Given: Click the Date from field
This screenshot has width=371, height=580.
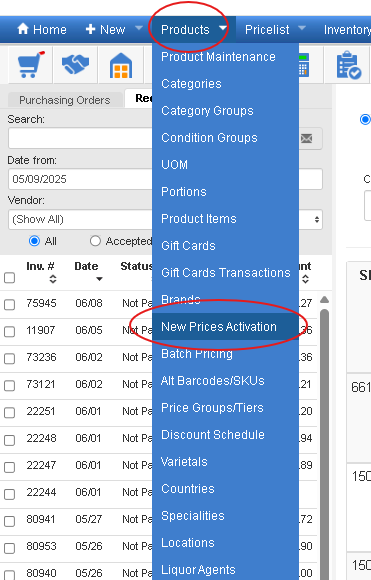Looking at the screenshot, I should tap(80, 179).
